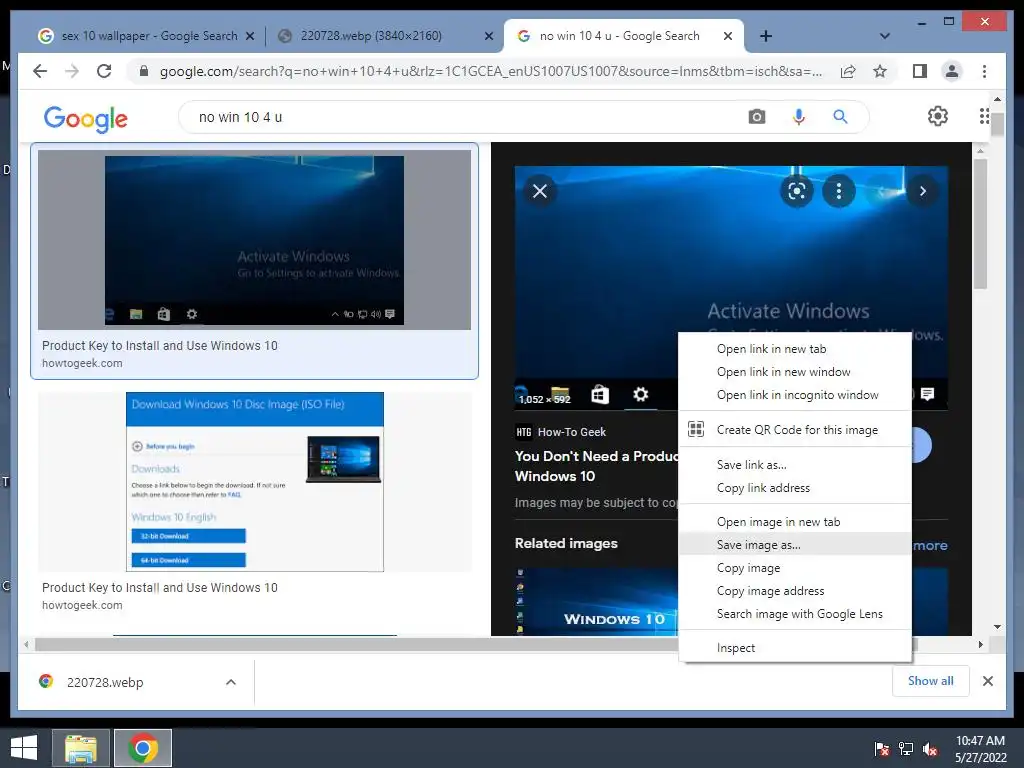Open Google quick settings gear
Viewport: 1024px width, 768px height.
tap(937, 116)
